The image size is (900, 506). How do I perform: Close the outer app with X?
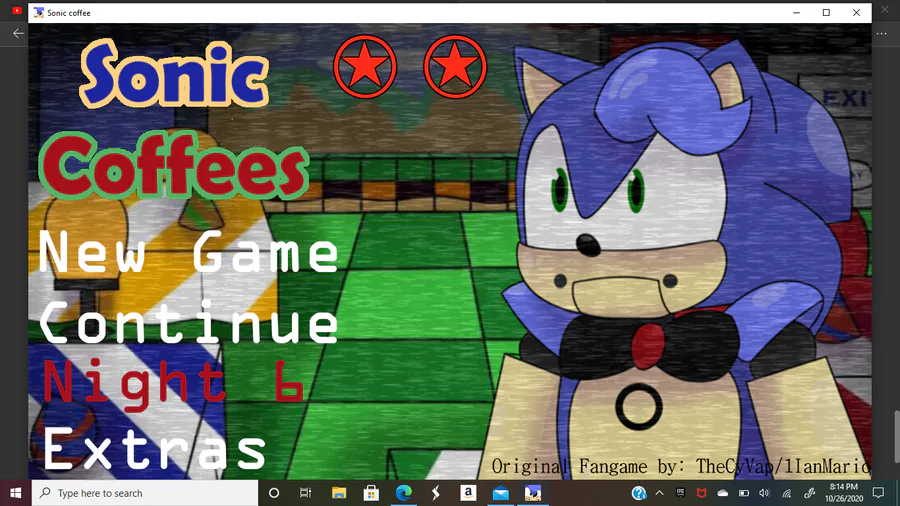click(x=885, y=10)
